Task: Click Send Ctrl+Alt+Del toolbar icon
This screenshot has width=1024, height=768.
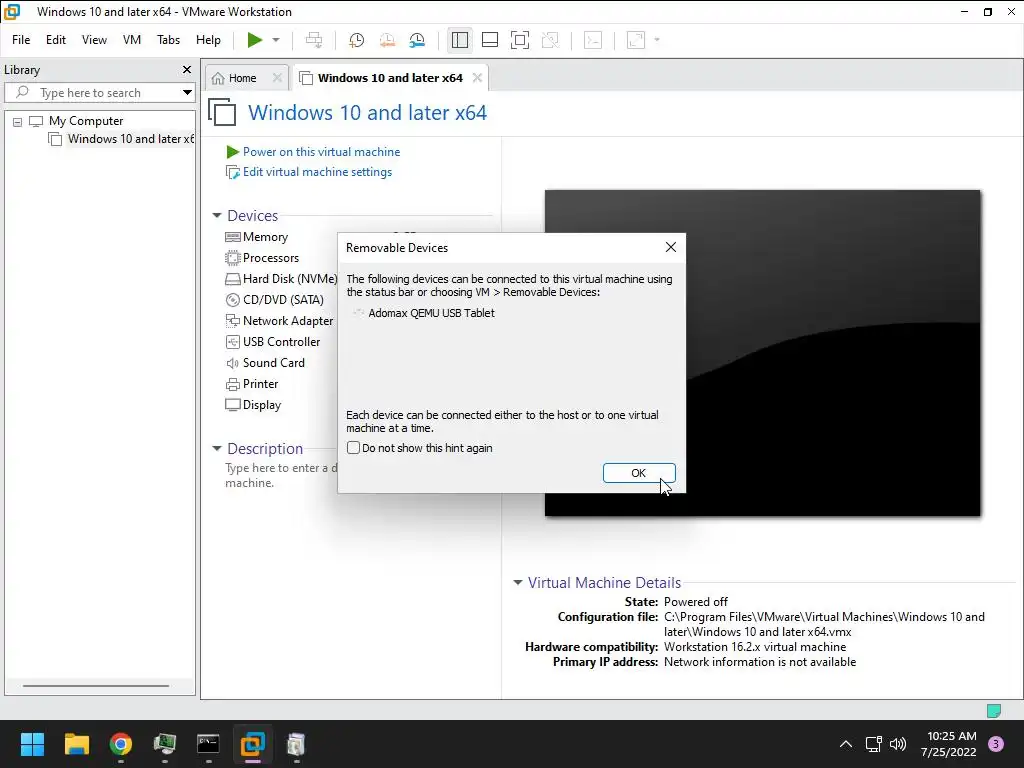Action: [x=313, y=40]
